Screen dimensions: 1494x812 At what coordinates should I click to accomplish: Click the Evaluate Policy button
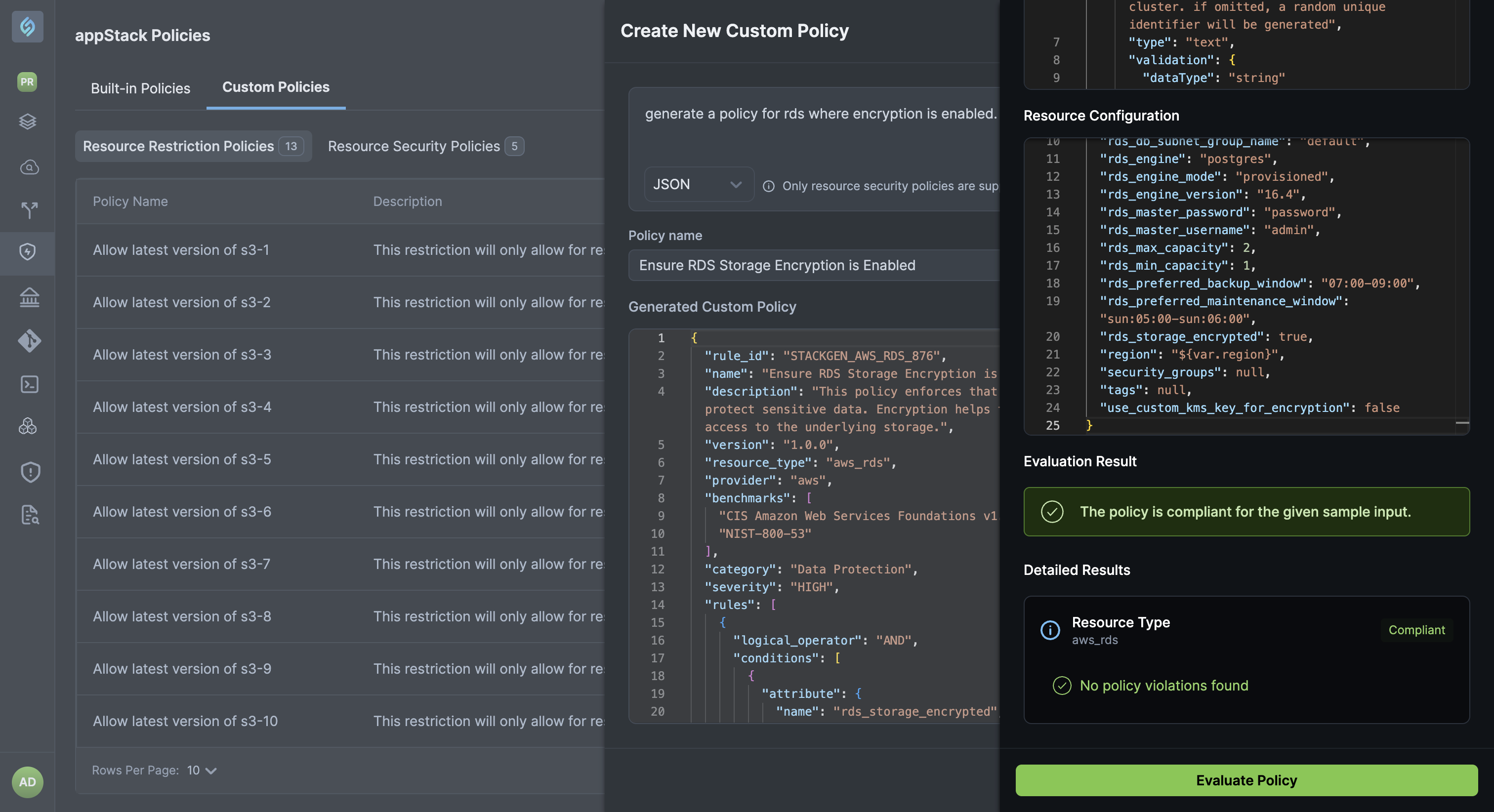(x=1246, y=780)
